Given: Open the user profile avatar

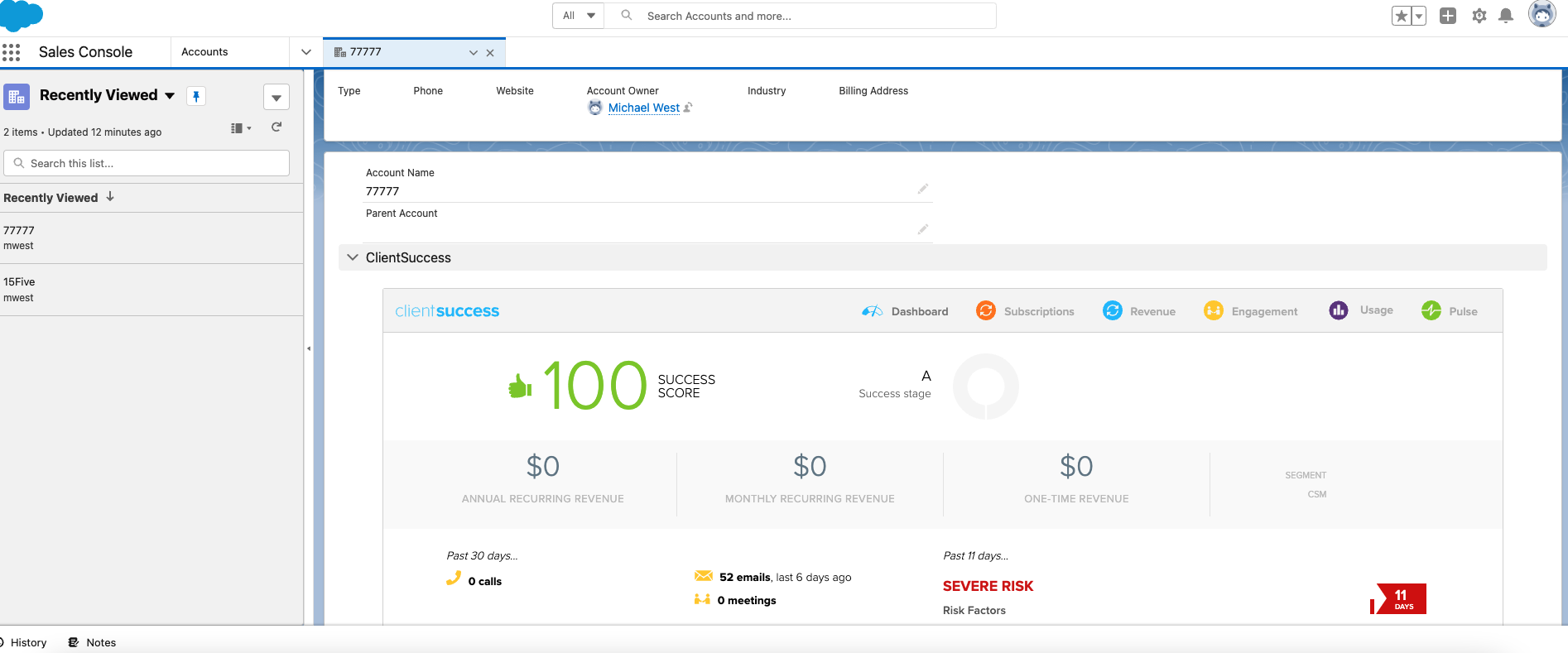Looking at the screenshot, I should [1542, 14].
